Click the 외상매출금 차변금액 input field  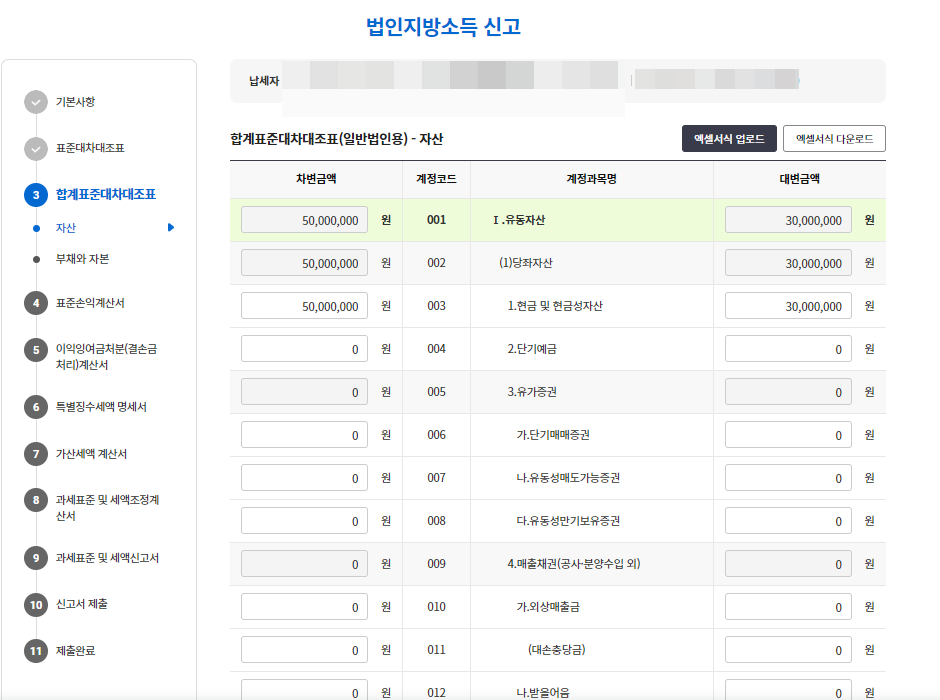305,605
